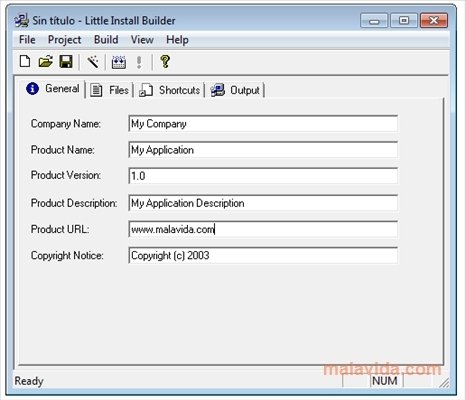Click the New project toolbar icon

tap(25, 62)
